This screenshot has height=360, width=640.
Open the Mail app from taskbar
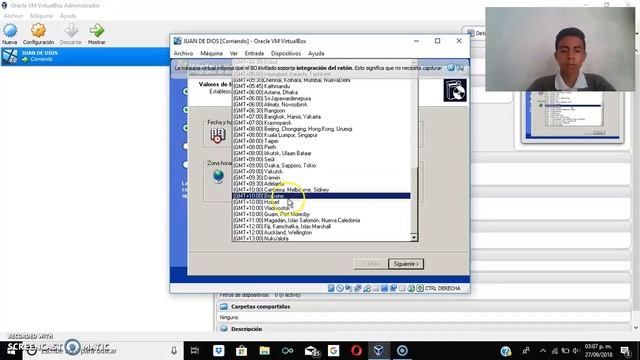[311, 351]
